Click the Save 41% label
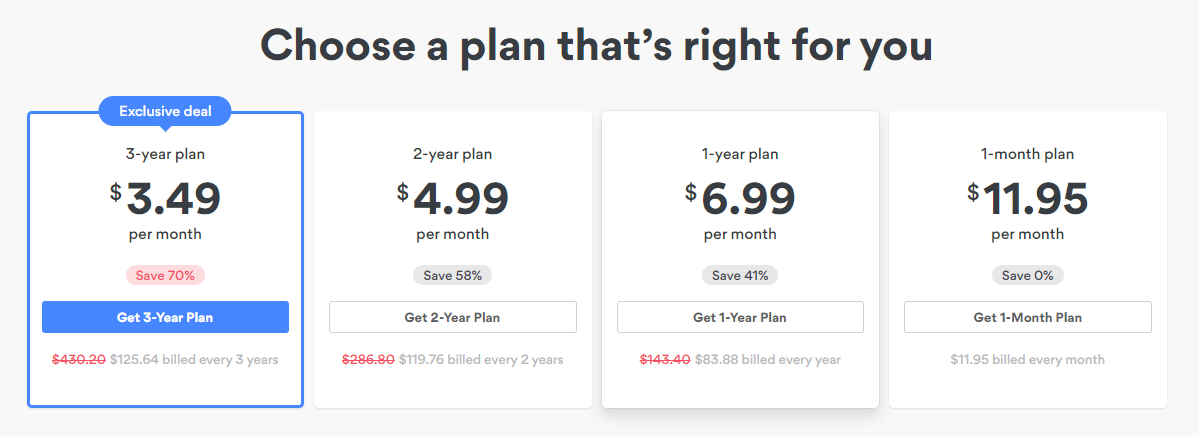1199x436 pixels. pos(740,275)
